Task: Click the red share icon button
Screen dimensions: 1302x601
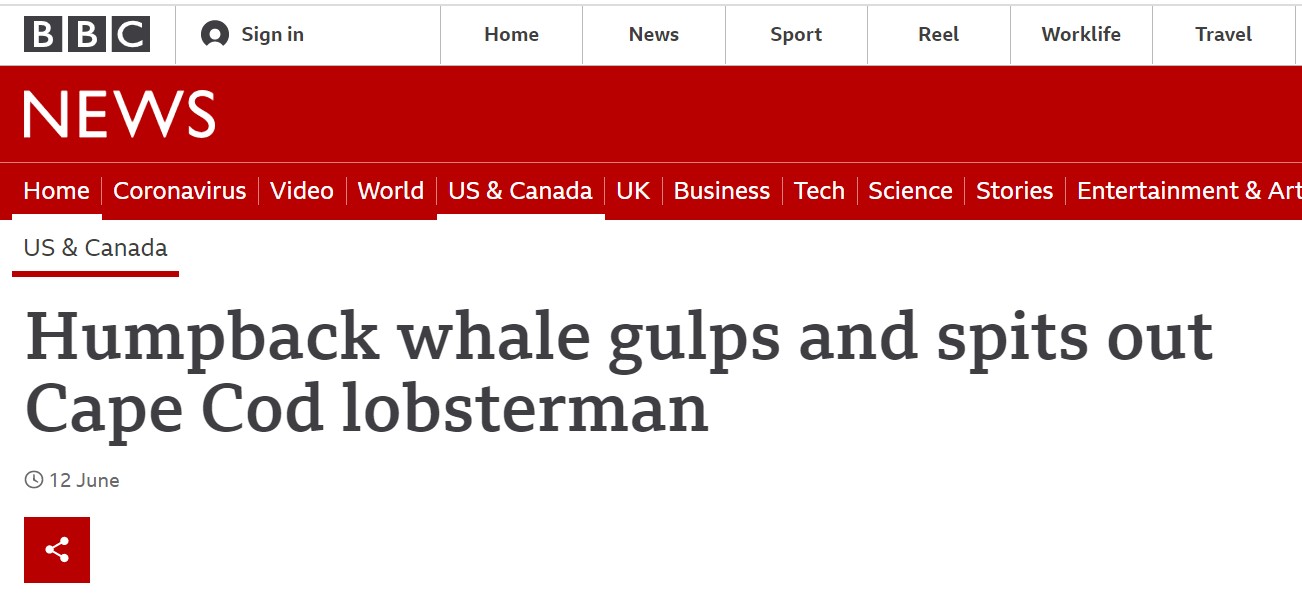Action: click(x=57, y=549)
